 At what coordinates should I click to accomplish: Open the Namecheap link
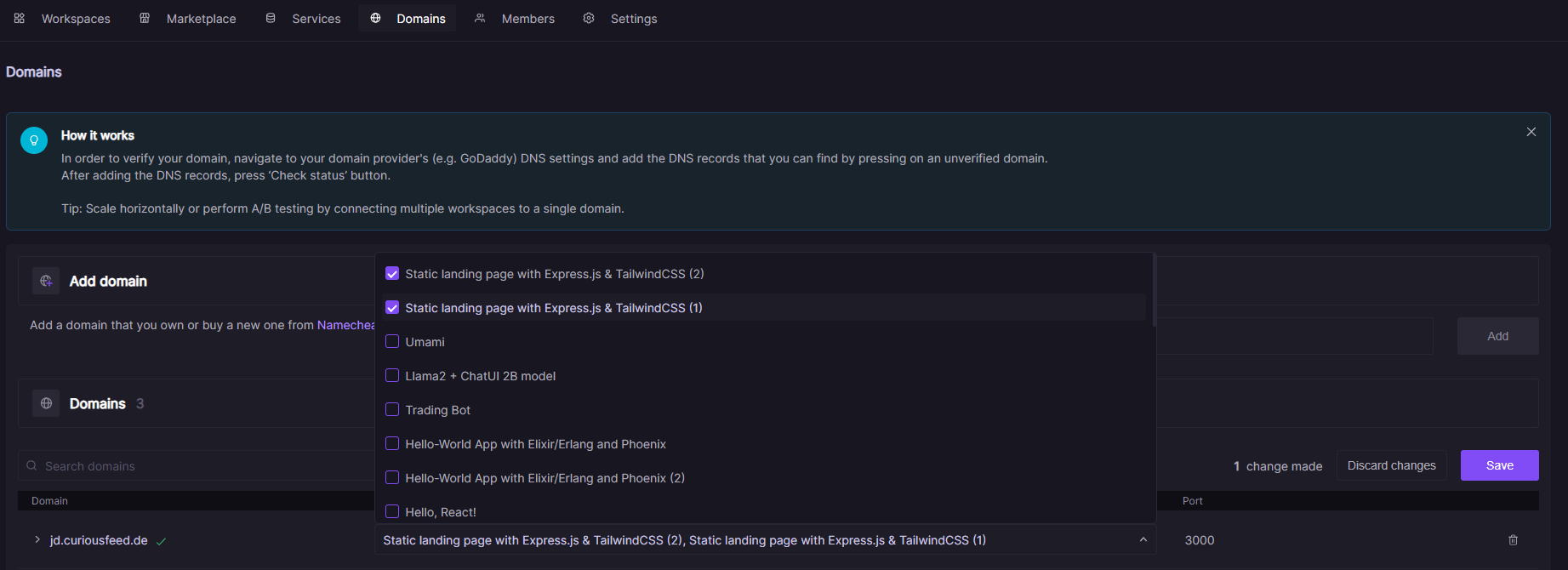click(346, 324)
